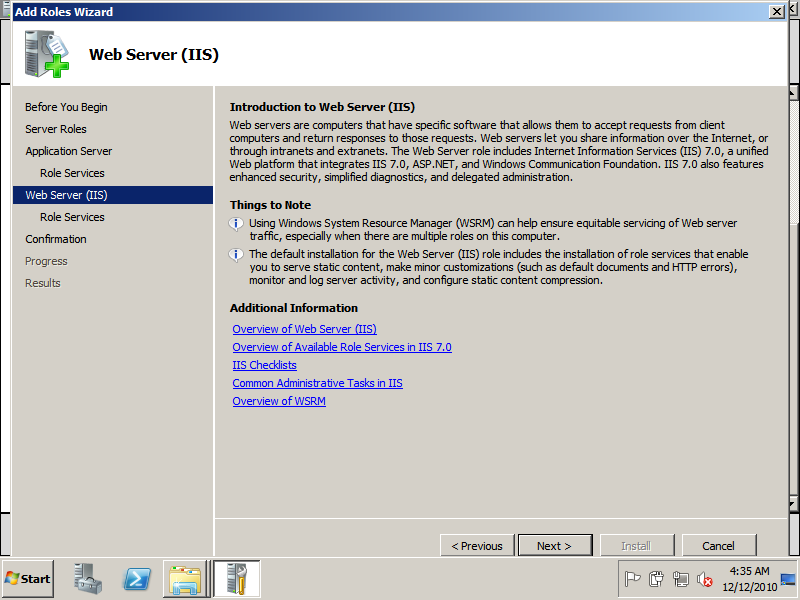The width and height of the screenshot is (800, 600).
Task: Open the network status tray icon
Action: point(681,579)
